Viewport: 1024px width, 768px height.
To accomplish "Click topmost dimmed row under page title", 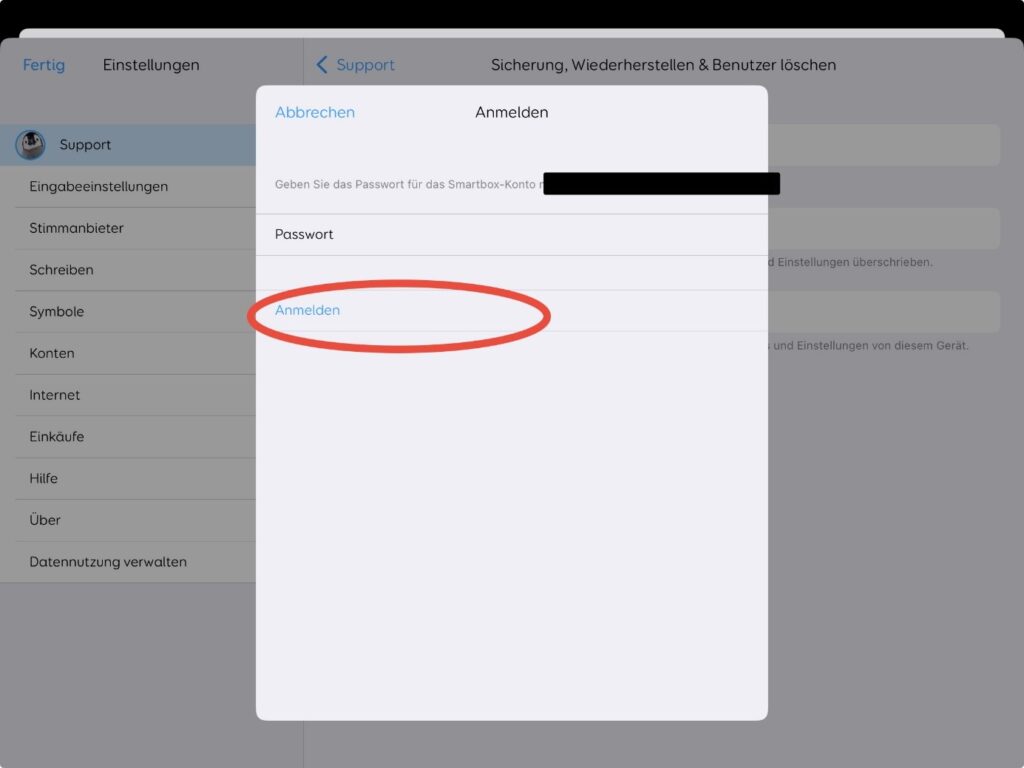I will pyautogui.click(x=884, y=145).
